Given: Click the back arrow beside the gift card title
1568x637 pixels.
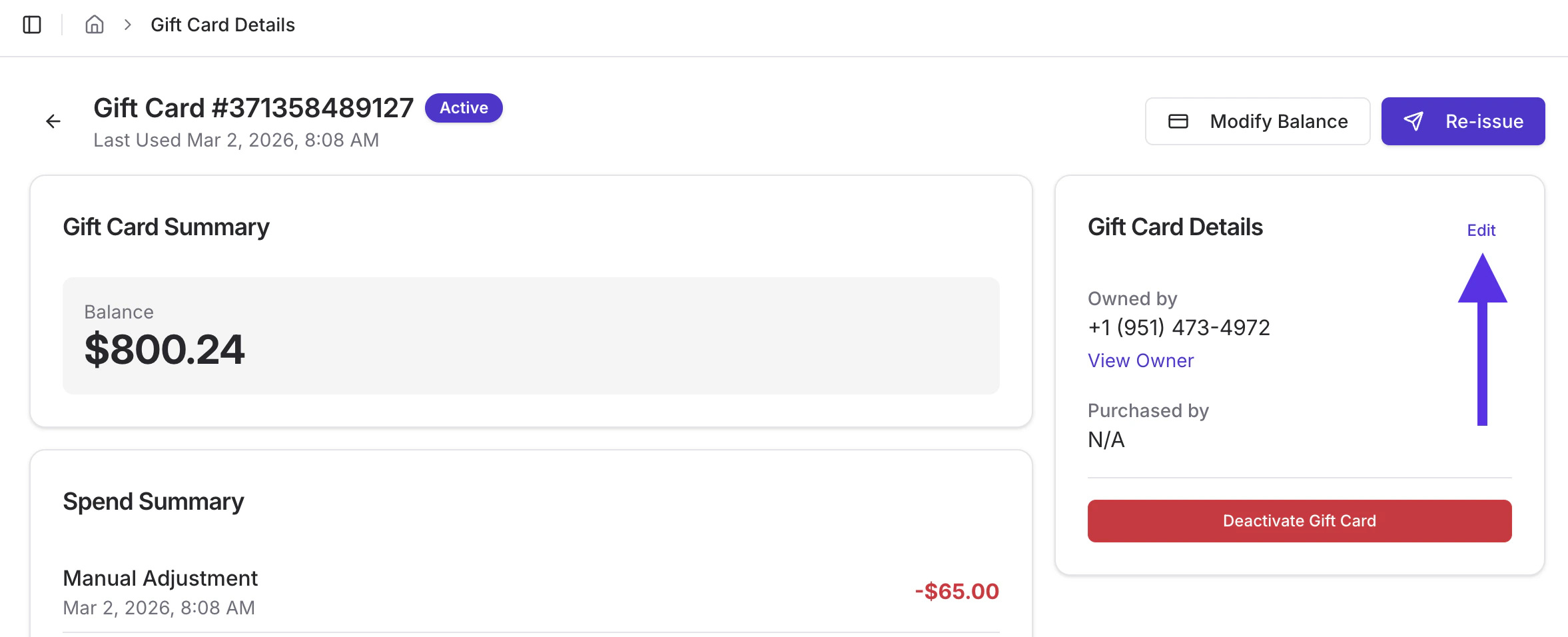Looking at the screenshot, I should (53, 121).
